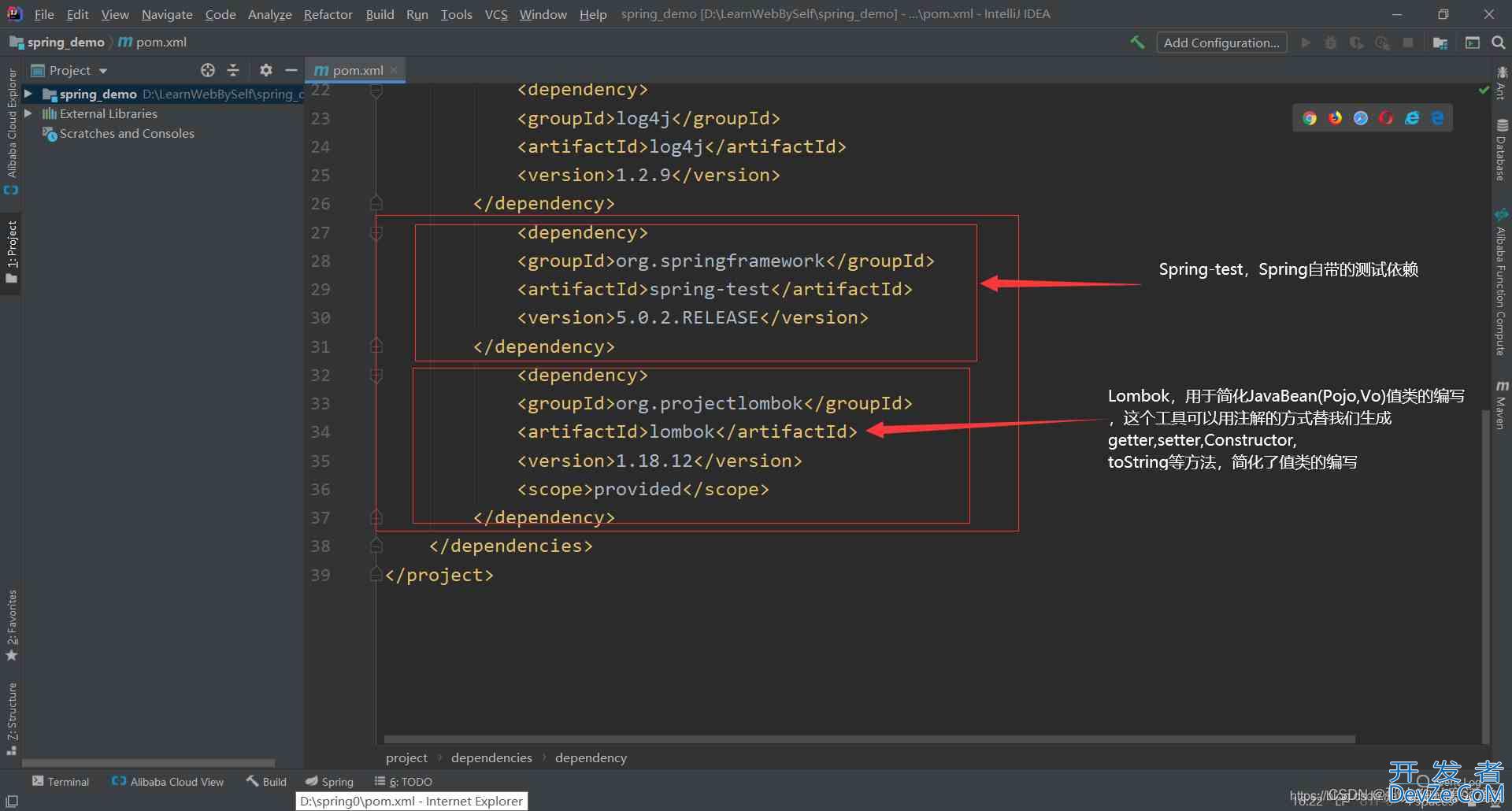Toggle the Maven tool window
The image size is (1512, 811).
pos(1502,405)
